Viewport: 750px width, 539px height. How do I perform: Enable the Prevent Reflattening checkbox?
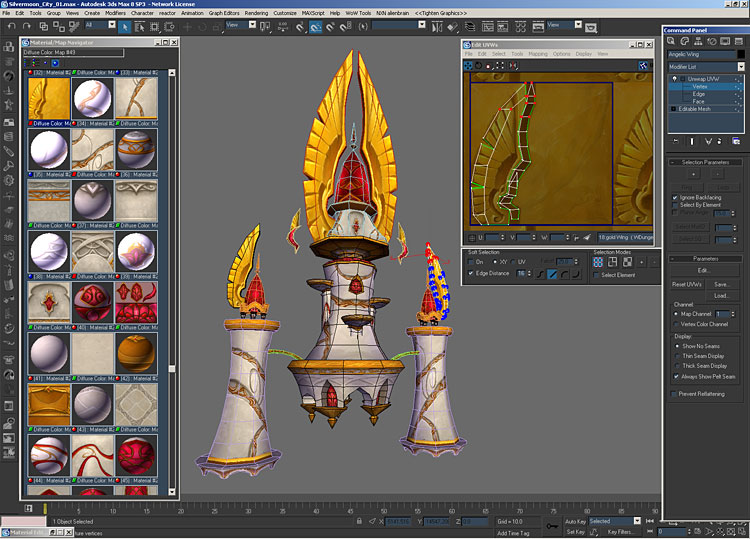(x=675, y=394)
